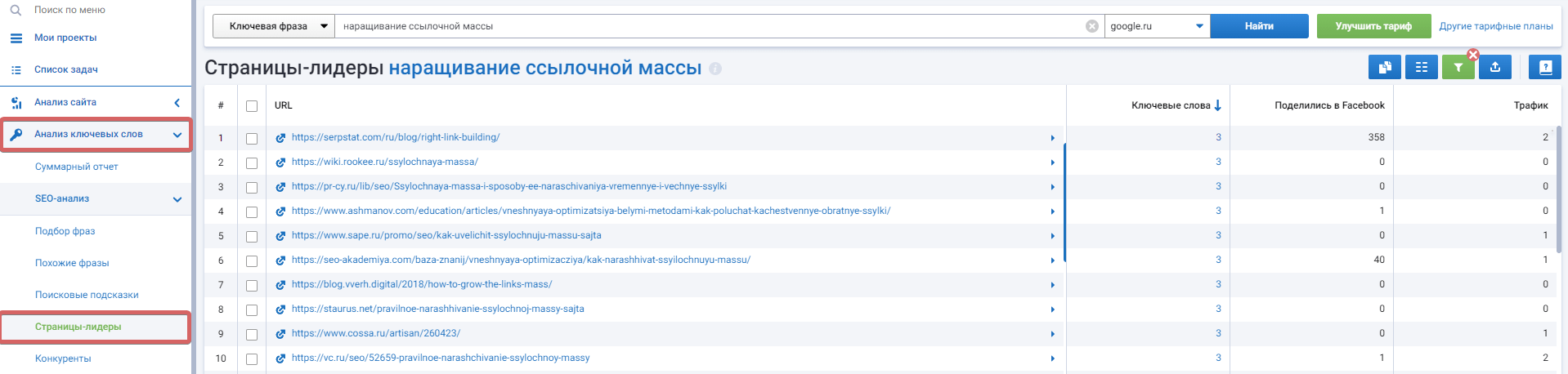Click external link icon for staurus.net row
Image resolution: width=1568 pixels, height=374 pixels.
tap(280, 309)
